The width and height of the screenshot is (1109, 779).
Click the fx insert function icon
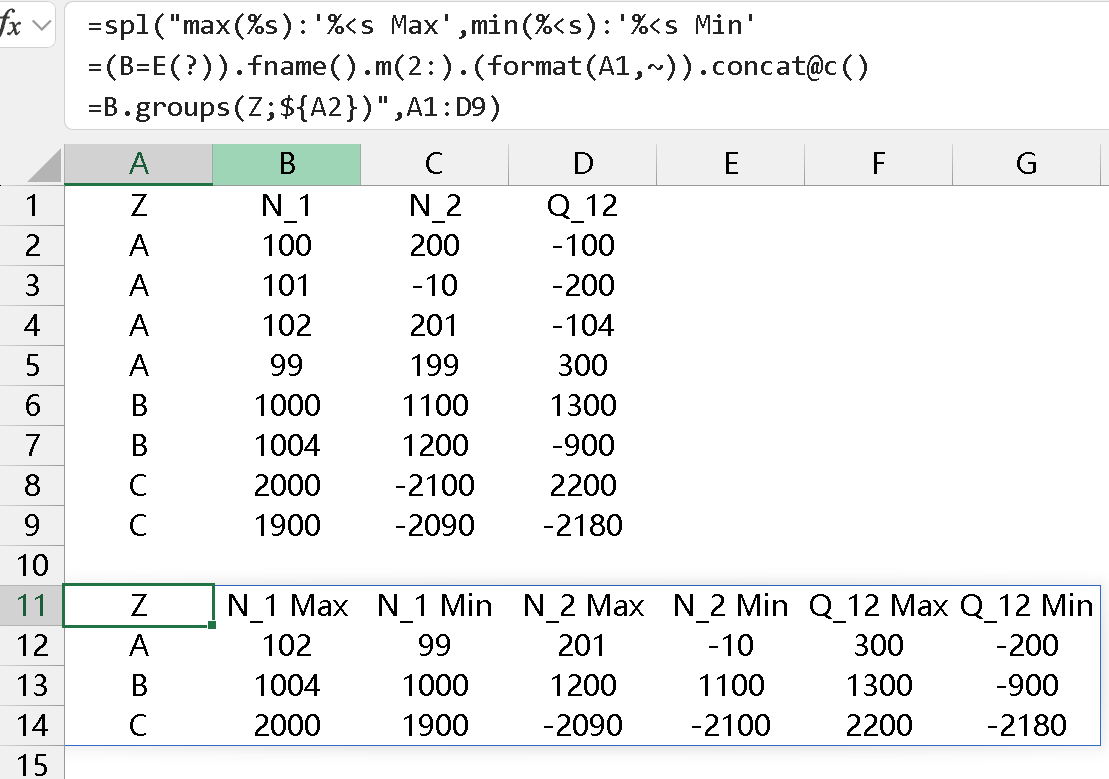tap(11, 27)
